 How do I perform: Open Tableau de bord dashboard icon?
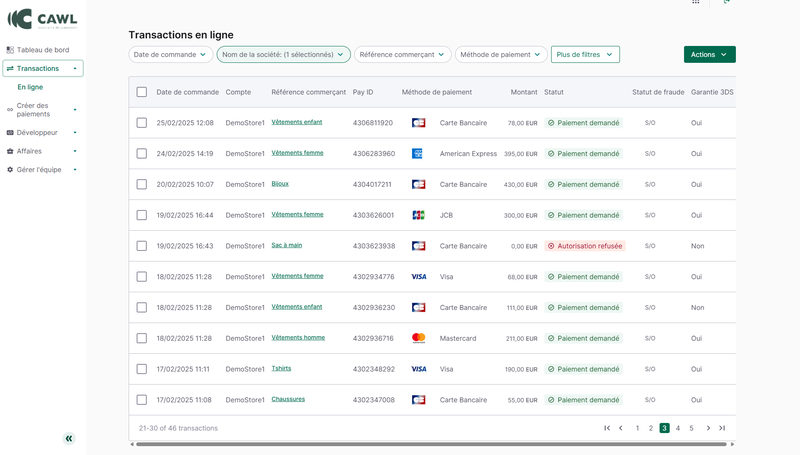click(x=10, y=50)
